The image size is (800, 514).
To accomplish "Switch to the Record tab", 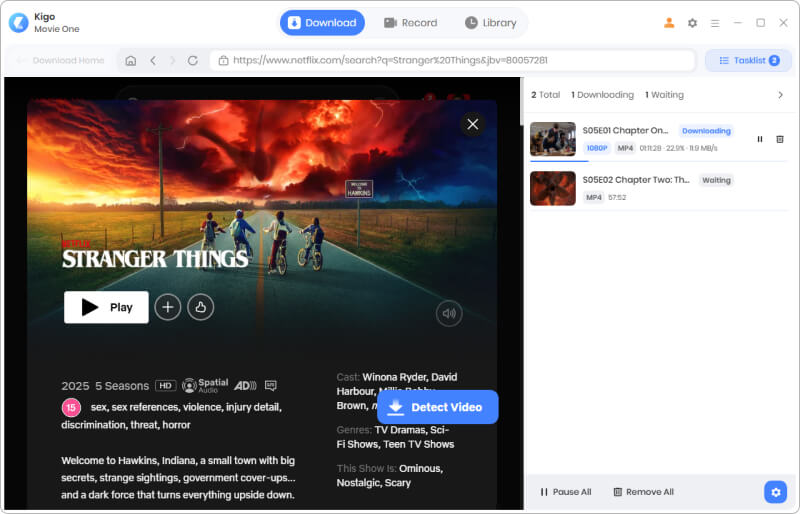I will 411,23.
